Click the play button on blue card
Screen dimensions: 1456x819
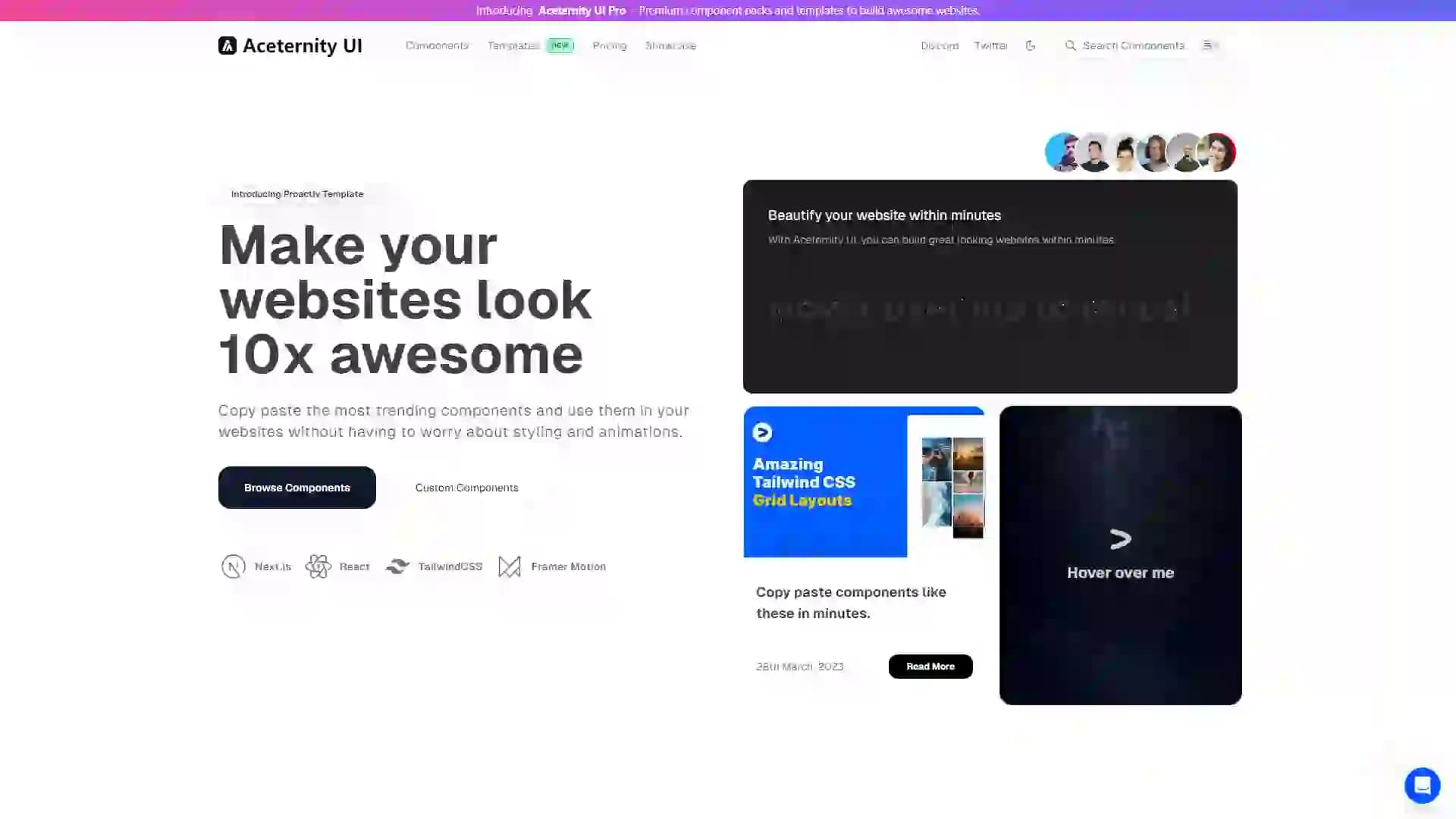(x=764, y=432)
